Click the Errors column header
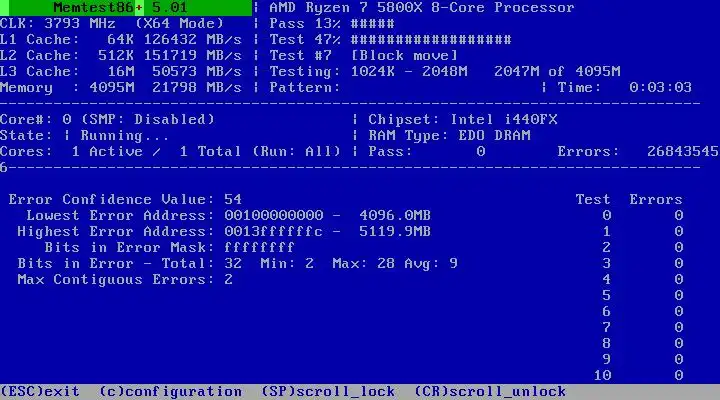The height and width of the screenshot is (400, 720). (x=656, y=199)
